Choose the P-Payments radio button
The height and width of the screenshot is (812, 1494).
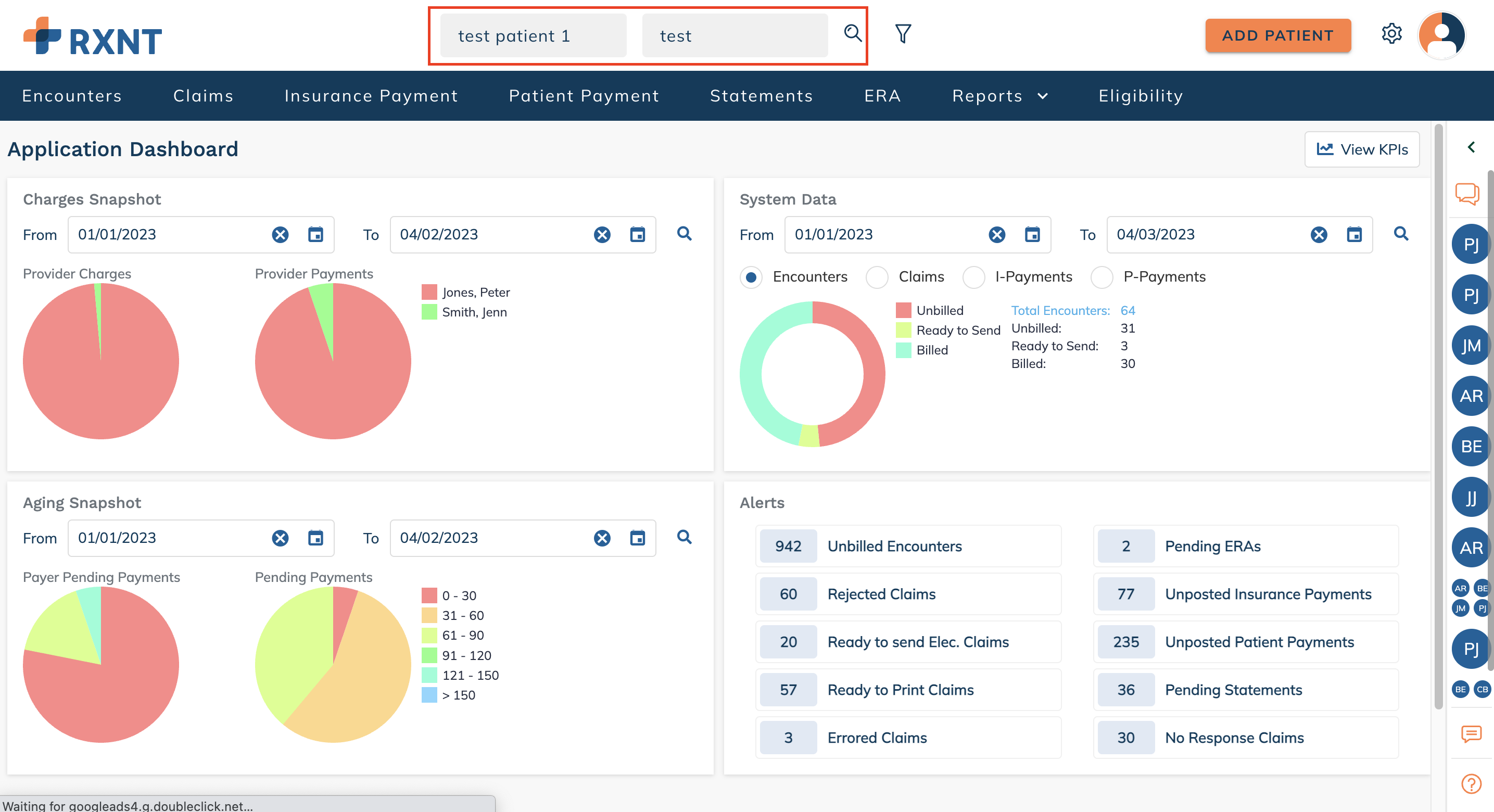pyautogui.click(x=1102, y=277)
